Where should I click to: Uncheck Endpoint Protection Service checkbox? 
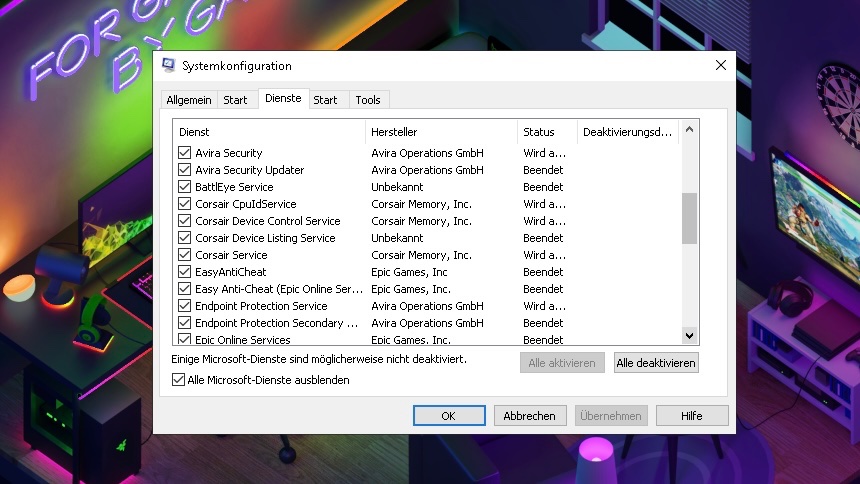click(x=185, y=306)
